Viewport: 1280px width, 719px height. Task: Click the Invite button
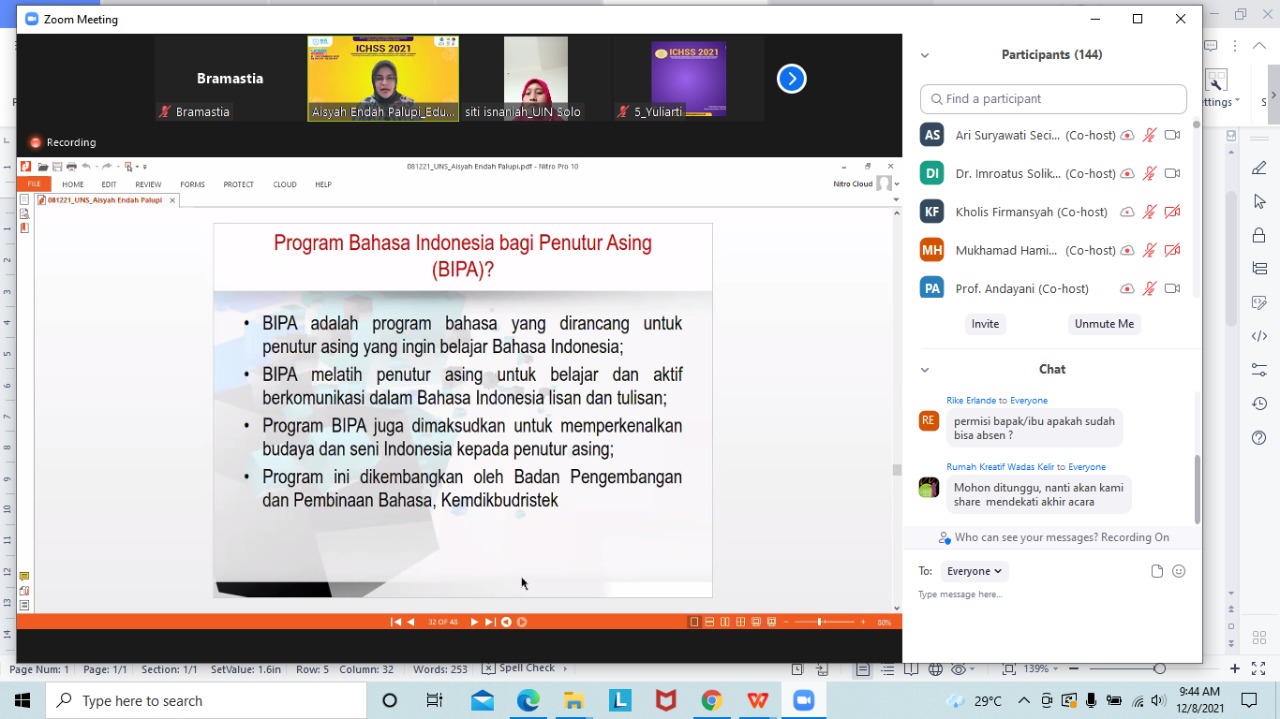985,324
